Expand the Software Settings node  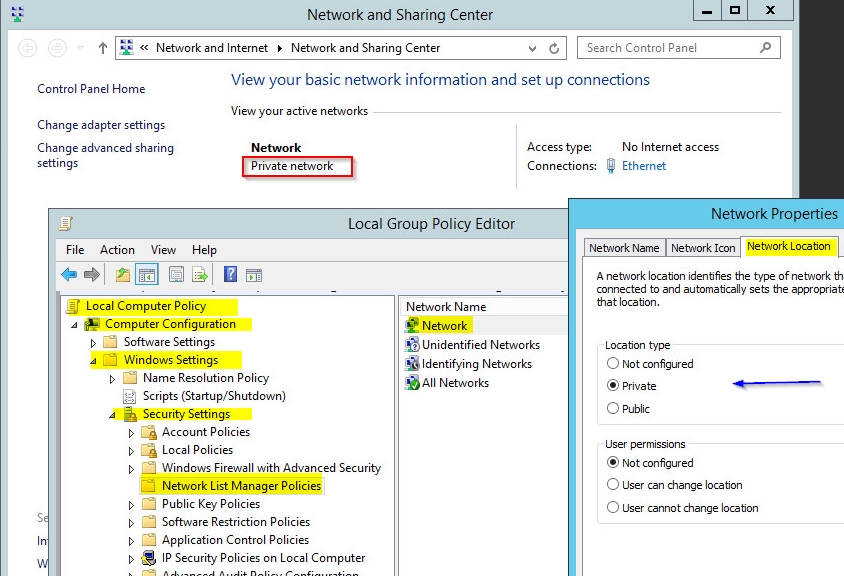tap(93, 343)
